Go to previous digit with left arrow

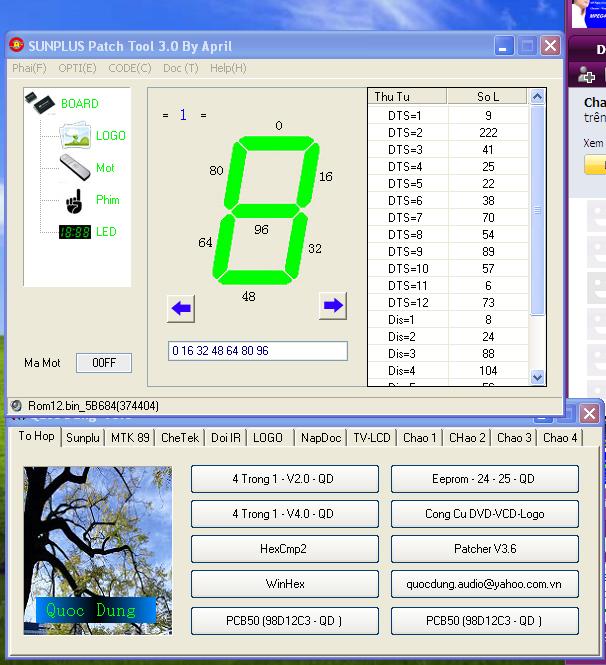tap(181, 308)
